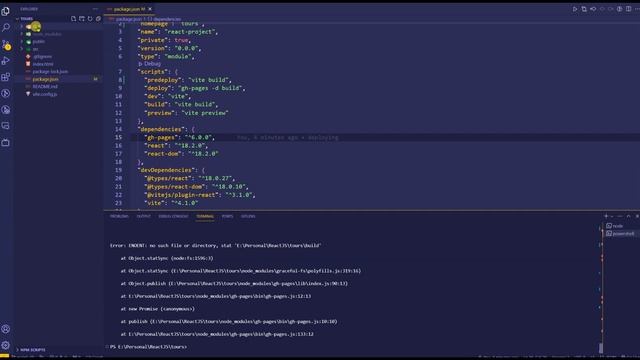Open README.md in Explorer

point(45,87)
